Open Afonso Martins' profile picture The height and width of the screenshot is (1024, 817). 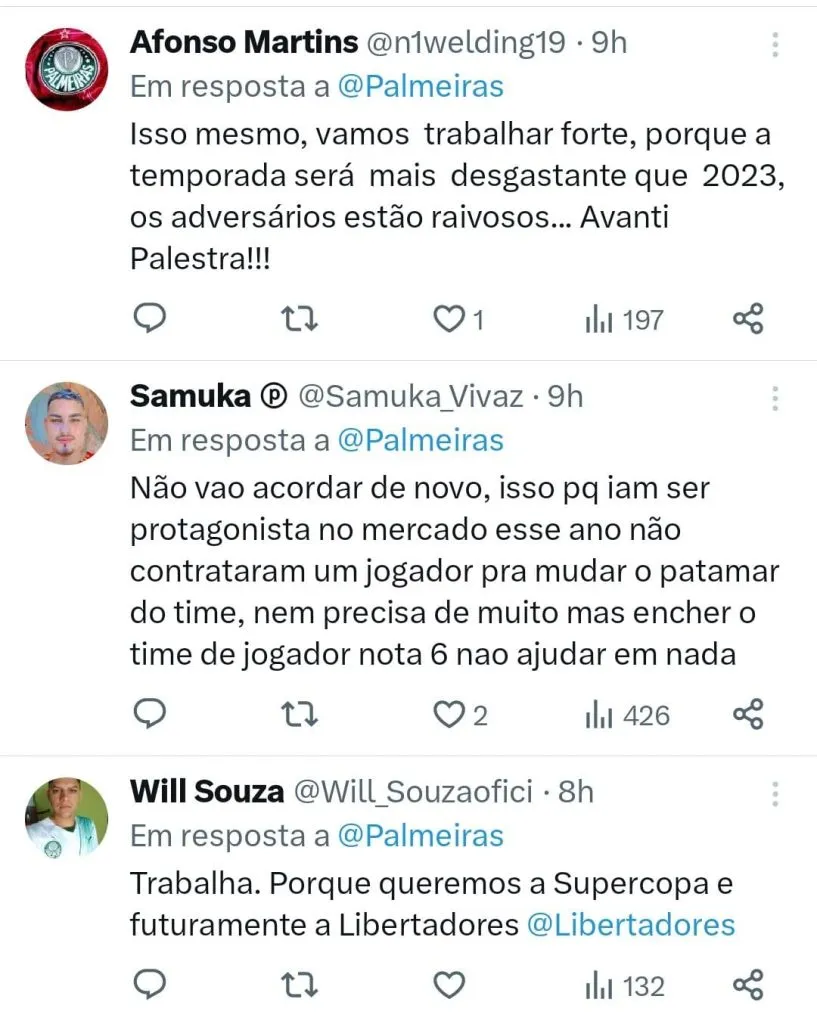point(66,69)
